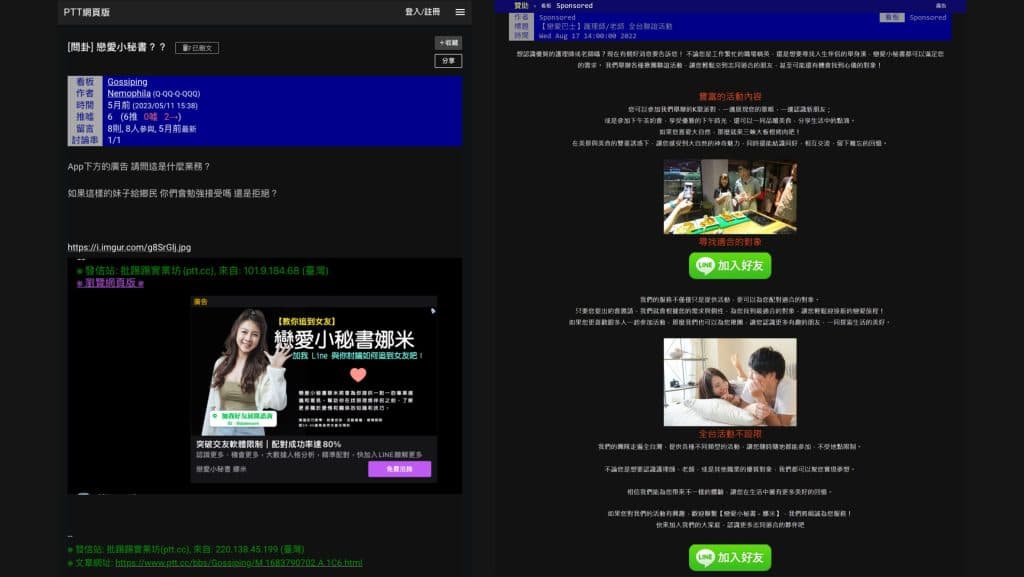Click the purple 免費洽詢 ad button
The width and height of the screenshot is (1024, 577).
399,468
